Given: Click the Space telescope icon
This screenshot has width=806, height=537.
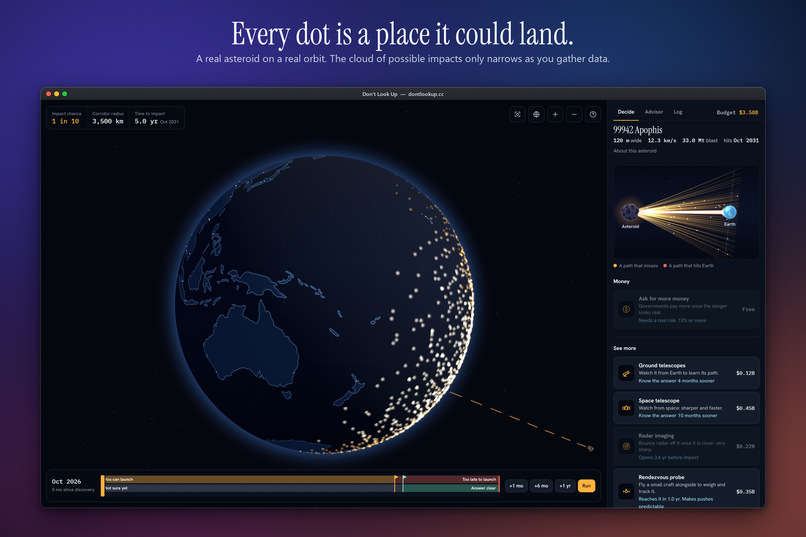Looking at the screenshot, I should pos(626,408).
